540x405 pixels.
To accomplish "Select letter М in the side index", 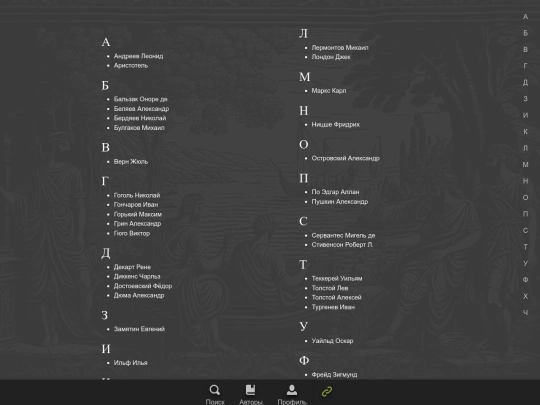I will (x=525, y=165).
